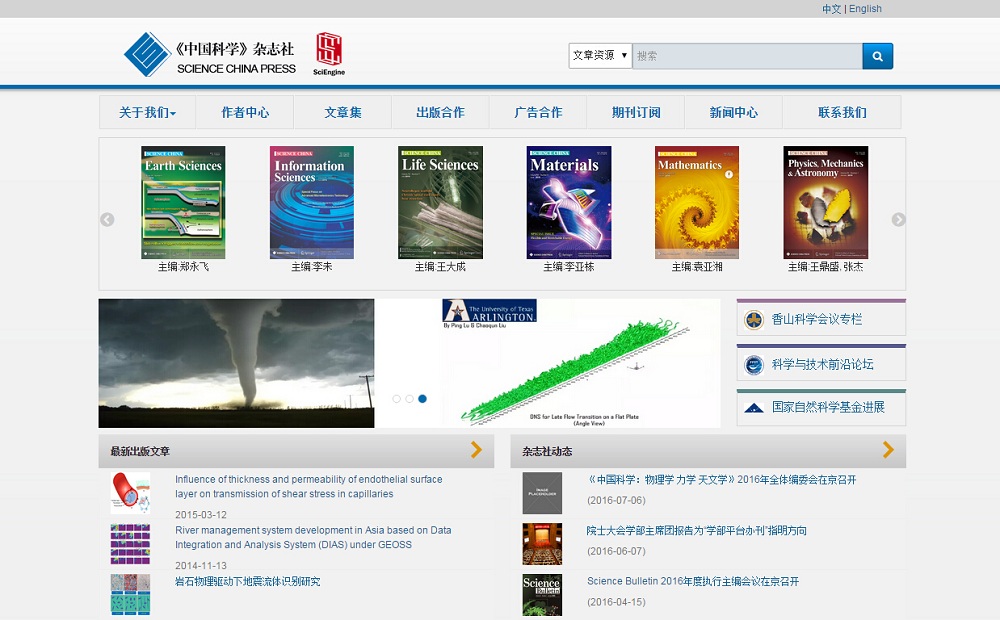The image size is (1000, 620).
Task: Open 院士大会学部主席团报告 news link
Action: pos(696,531)
